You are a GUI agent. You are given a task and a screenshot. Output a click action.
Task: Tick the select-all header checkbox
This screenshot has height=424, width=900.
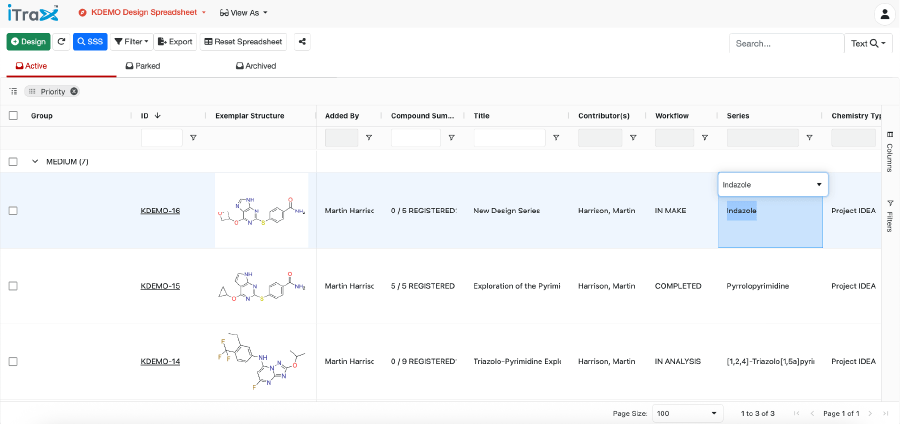[x=13, y=115]
